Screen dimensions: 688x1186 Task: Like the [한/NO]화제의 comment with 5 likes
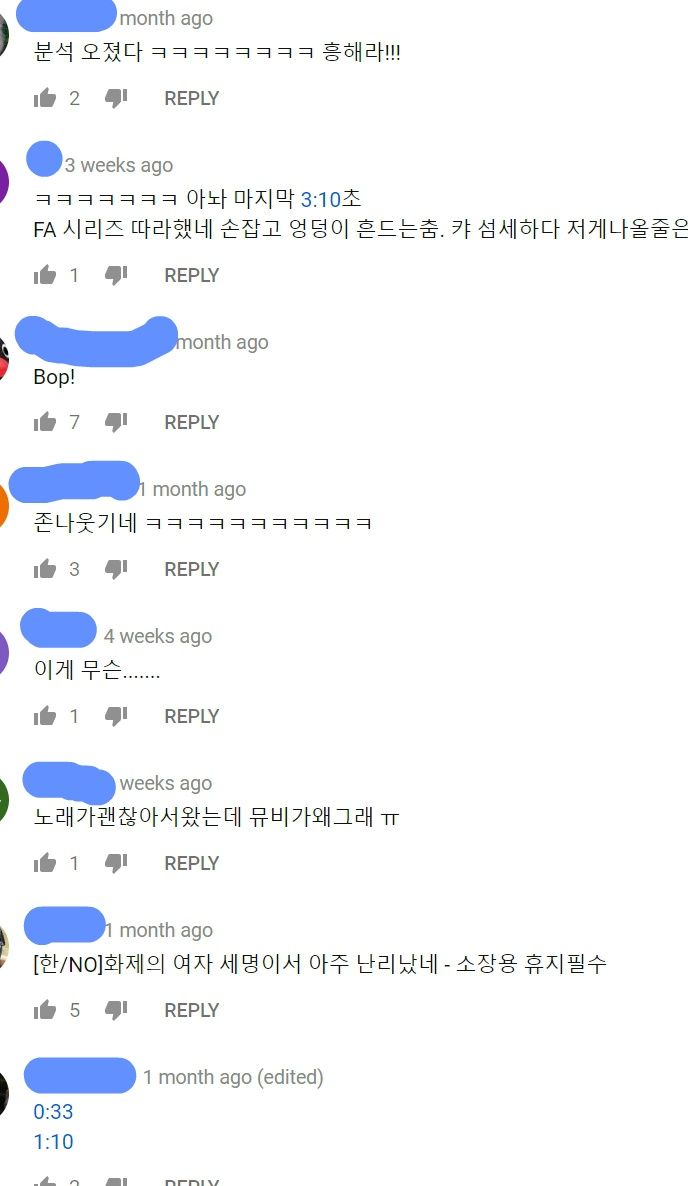coord(45,1009)
